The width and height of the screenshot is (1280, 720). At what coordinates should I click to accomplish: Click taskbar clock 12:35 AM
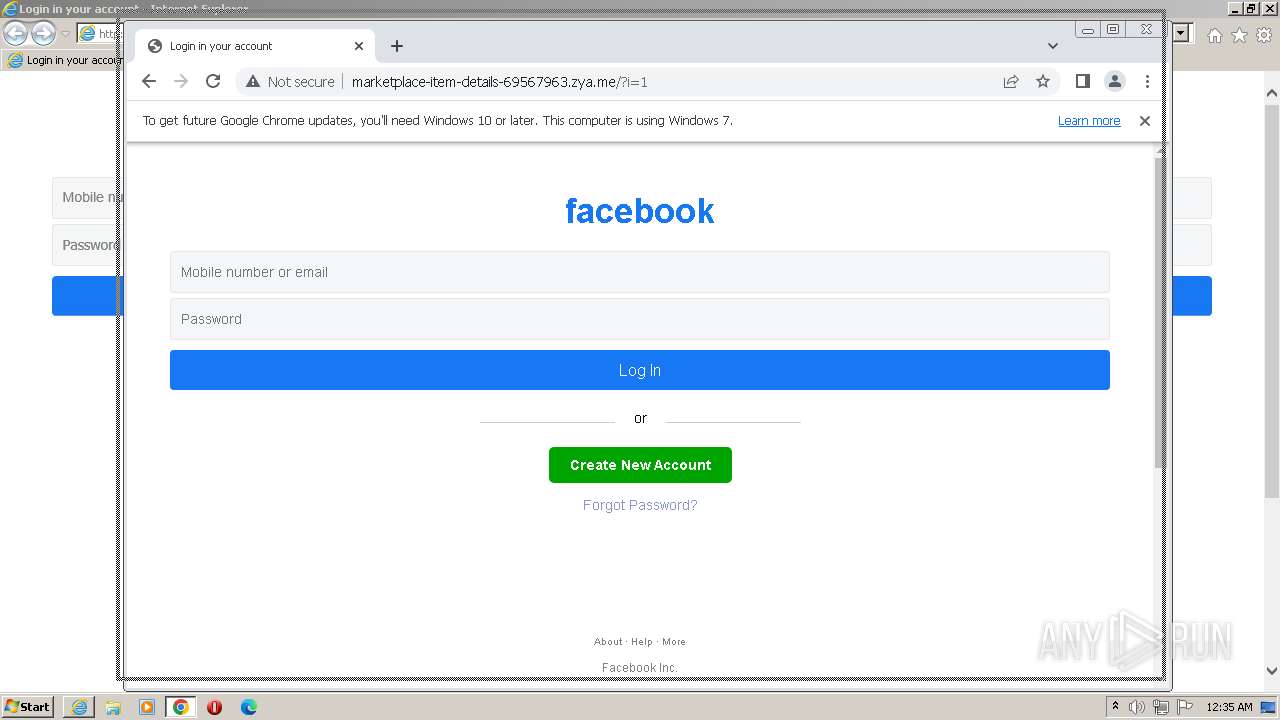(x=1229, y=707)
